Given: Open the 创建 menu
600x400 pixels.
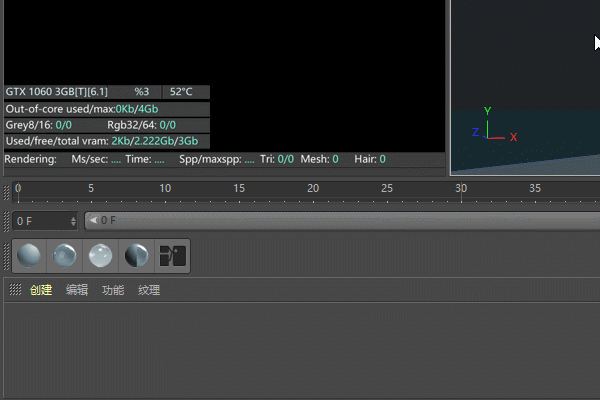Looking at the screenshot, I should pos(41,290).
